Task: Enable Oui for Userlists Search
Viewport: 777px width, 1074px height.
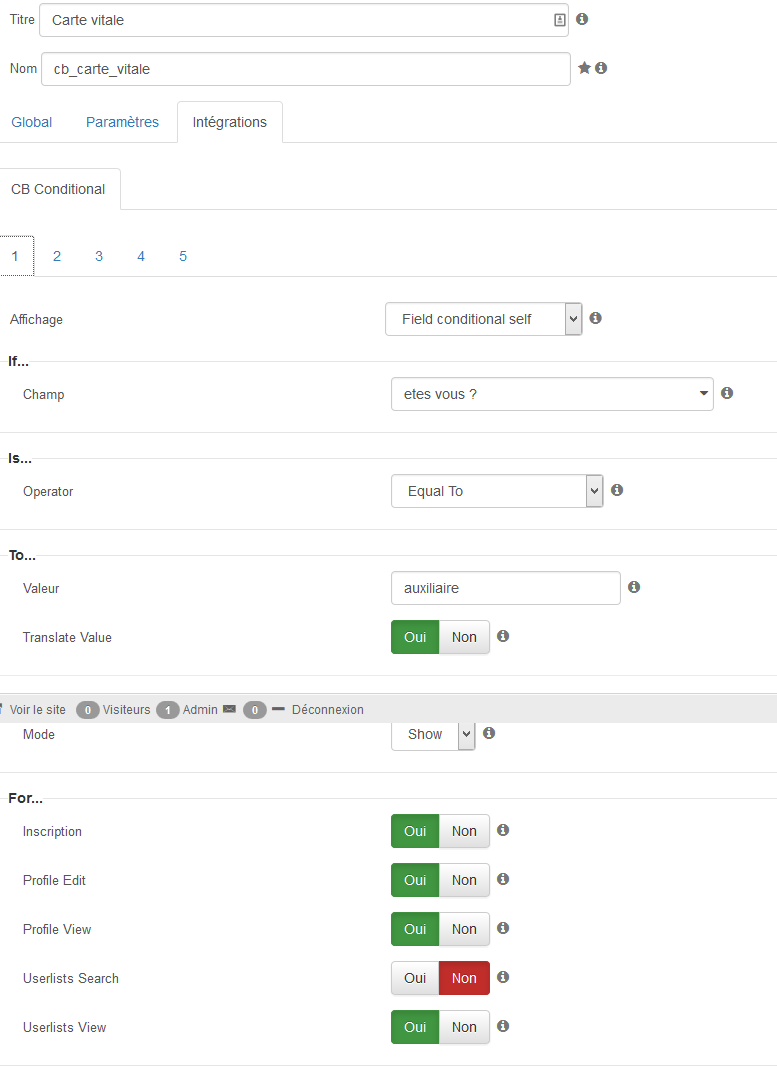Action: [x=415, y=978]
